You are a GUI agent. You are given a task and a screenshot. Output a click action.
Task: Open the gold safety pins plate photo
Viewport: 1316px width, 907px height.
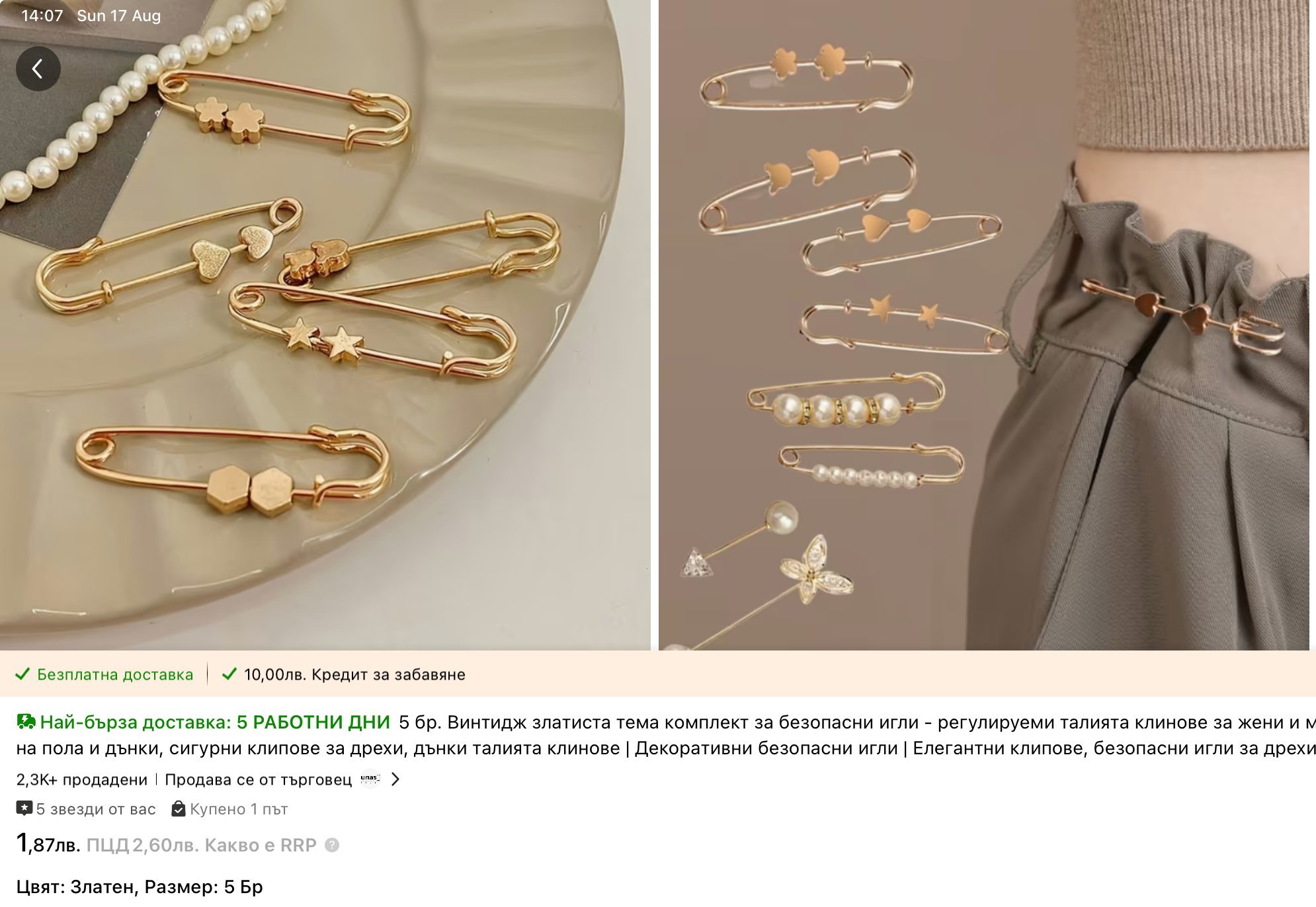325,325
